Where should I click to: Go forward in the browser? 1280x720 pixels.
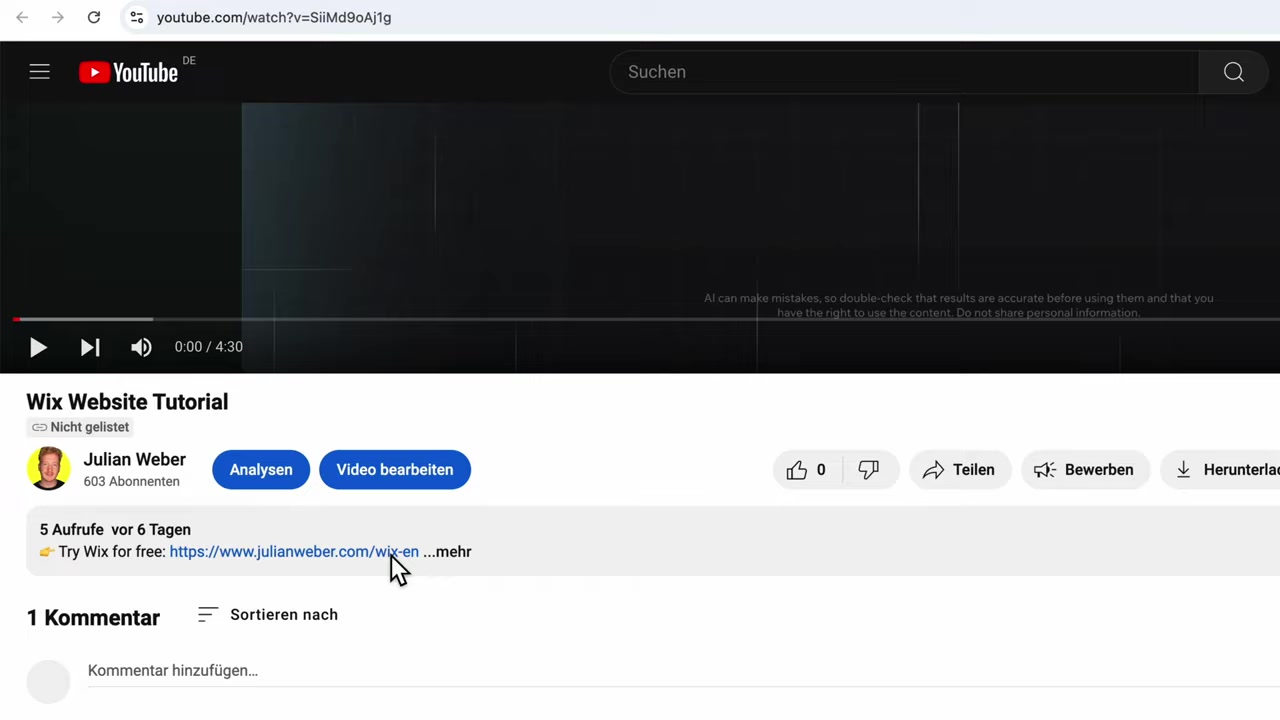[58, 17]
